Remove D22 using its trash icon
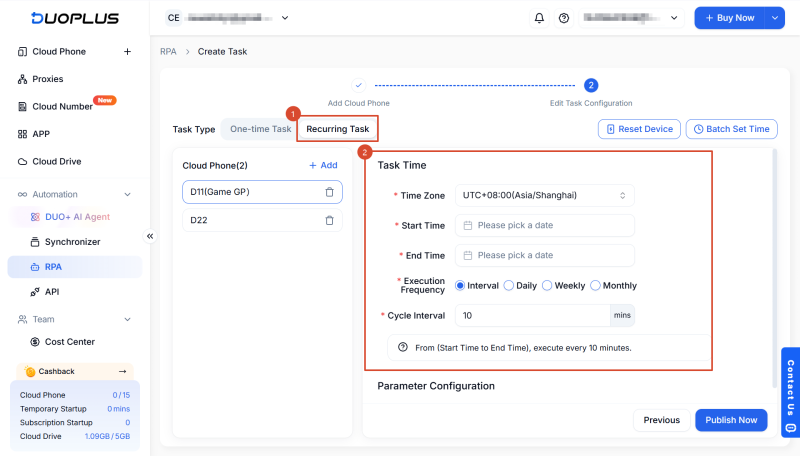The height and width of the screenshot is (456, 800). point(330,220)
